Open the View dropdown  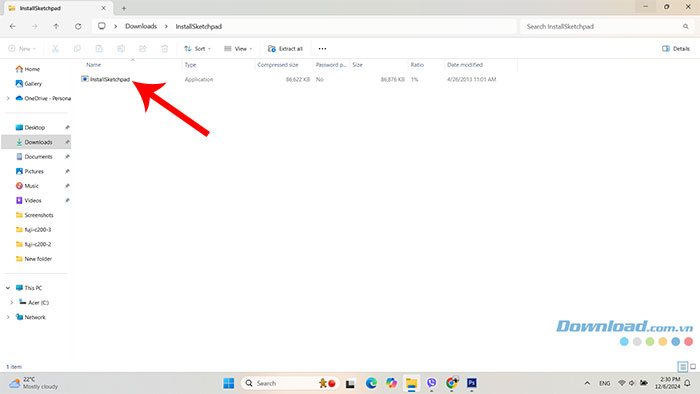tap(238, 49)
